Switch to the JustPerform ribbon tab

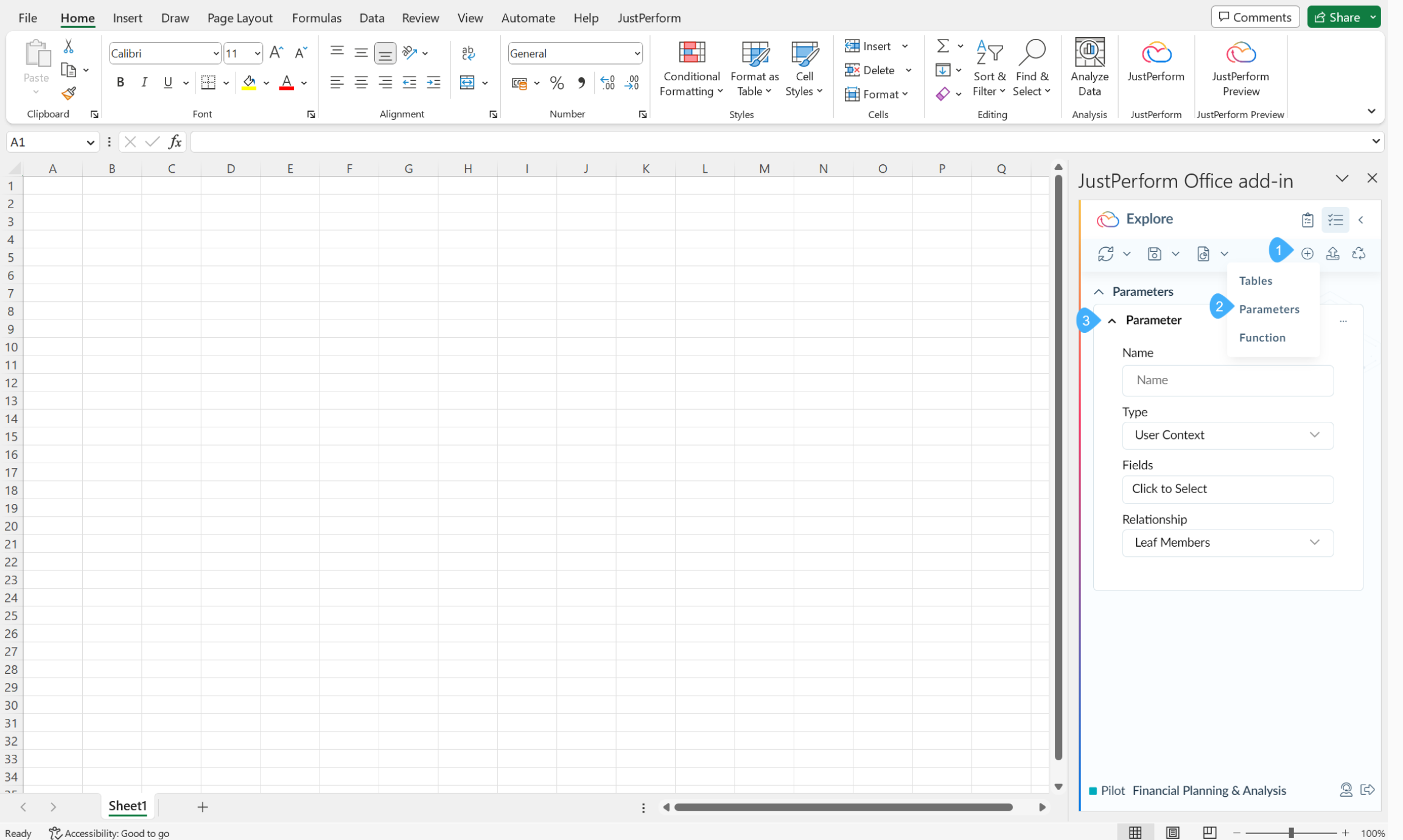[649, 18]
